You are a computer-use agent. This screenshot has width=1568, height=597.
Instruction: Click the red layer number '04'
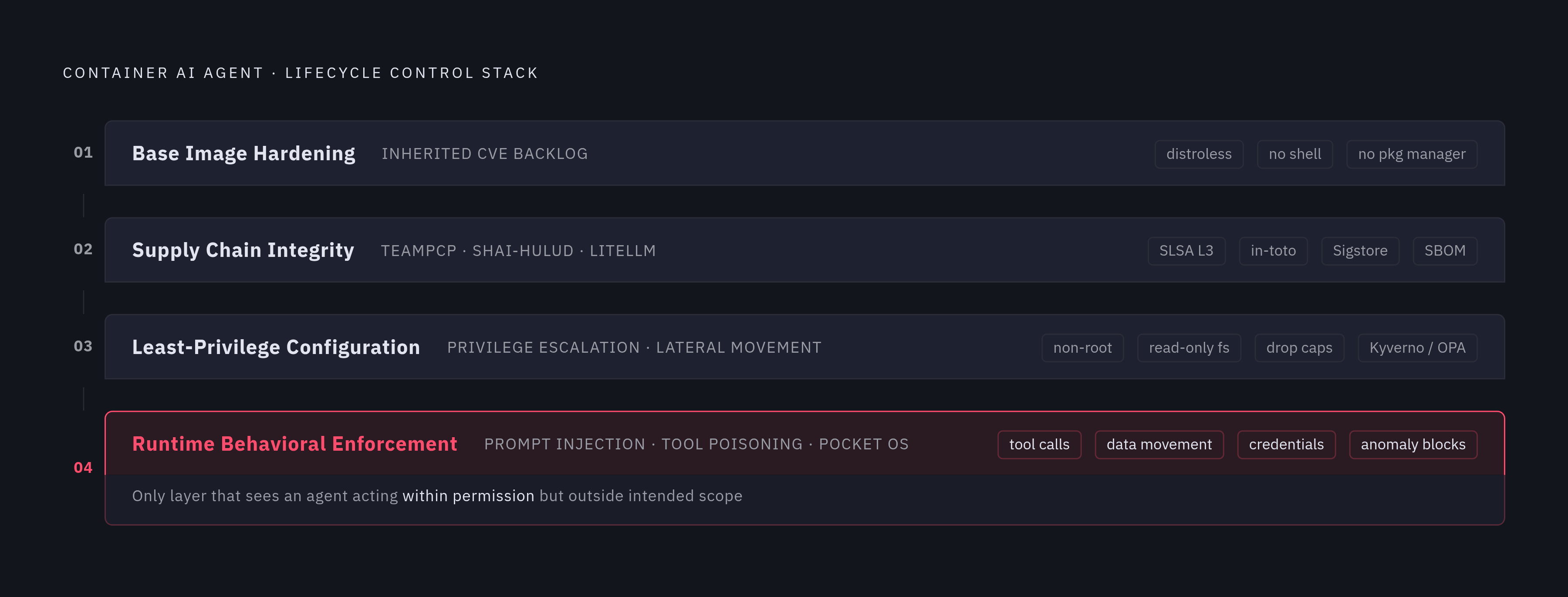pos(83,468)
